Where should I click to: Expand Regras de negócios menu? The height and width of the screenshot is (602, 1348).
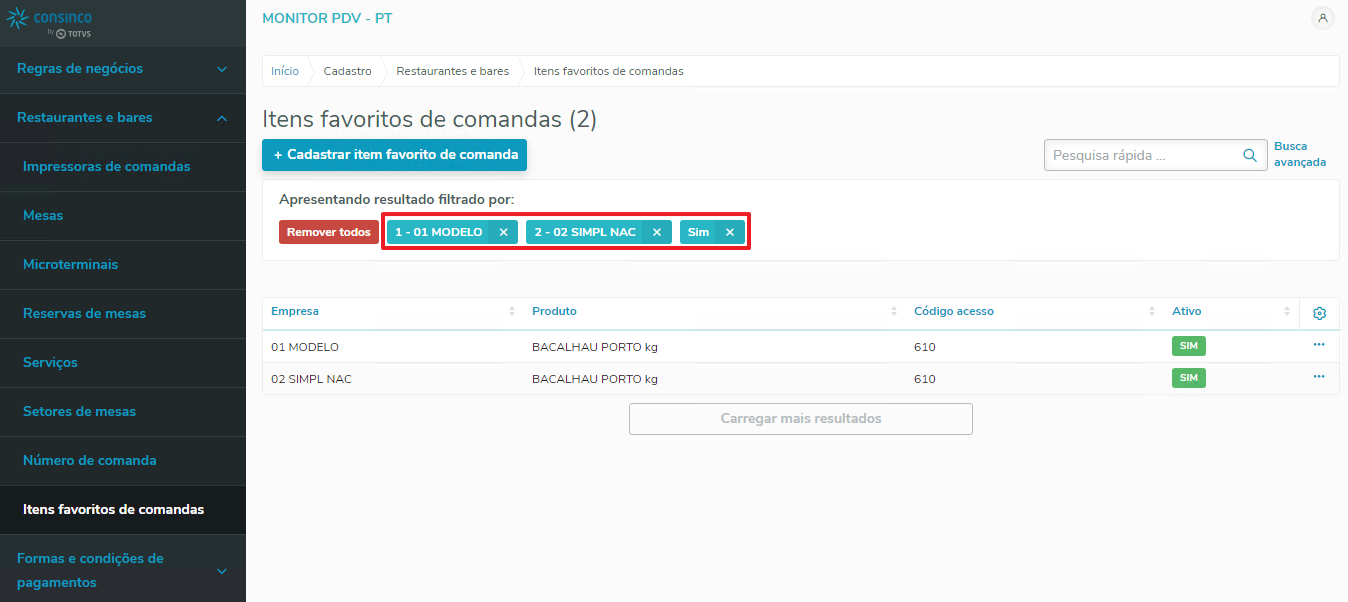[x=222, y=69]
